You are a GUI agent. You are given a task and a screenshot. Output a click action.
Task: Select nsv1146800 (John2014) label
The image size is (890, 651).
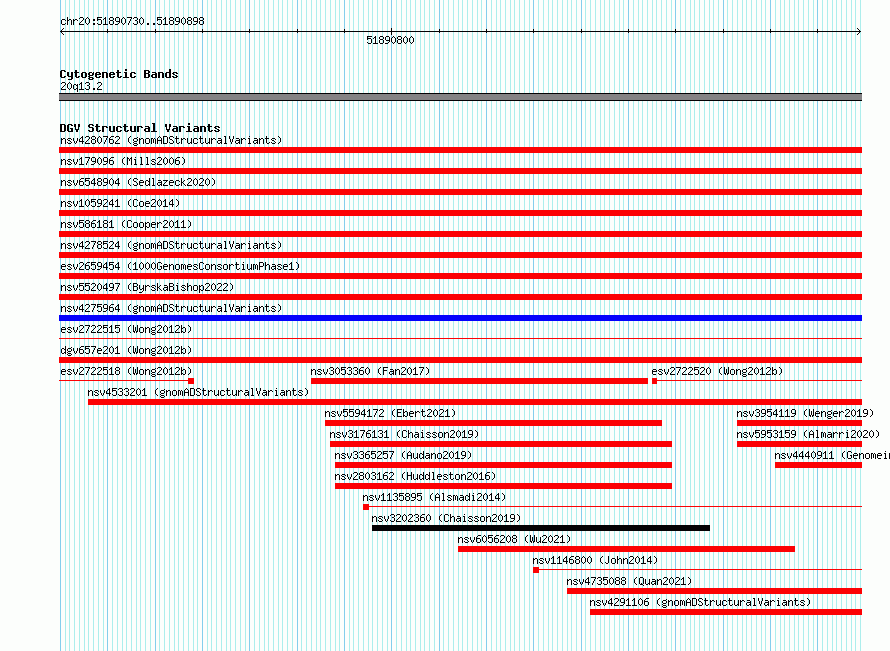point(595,560)
